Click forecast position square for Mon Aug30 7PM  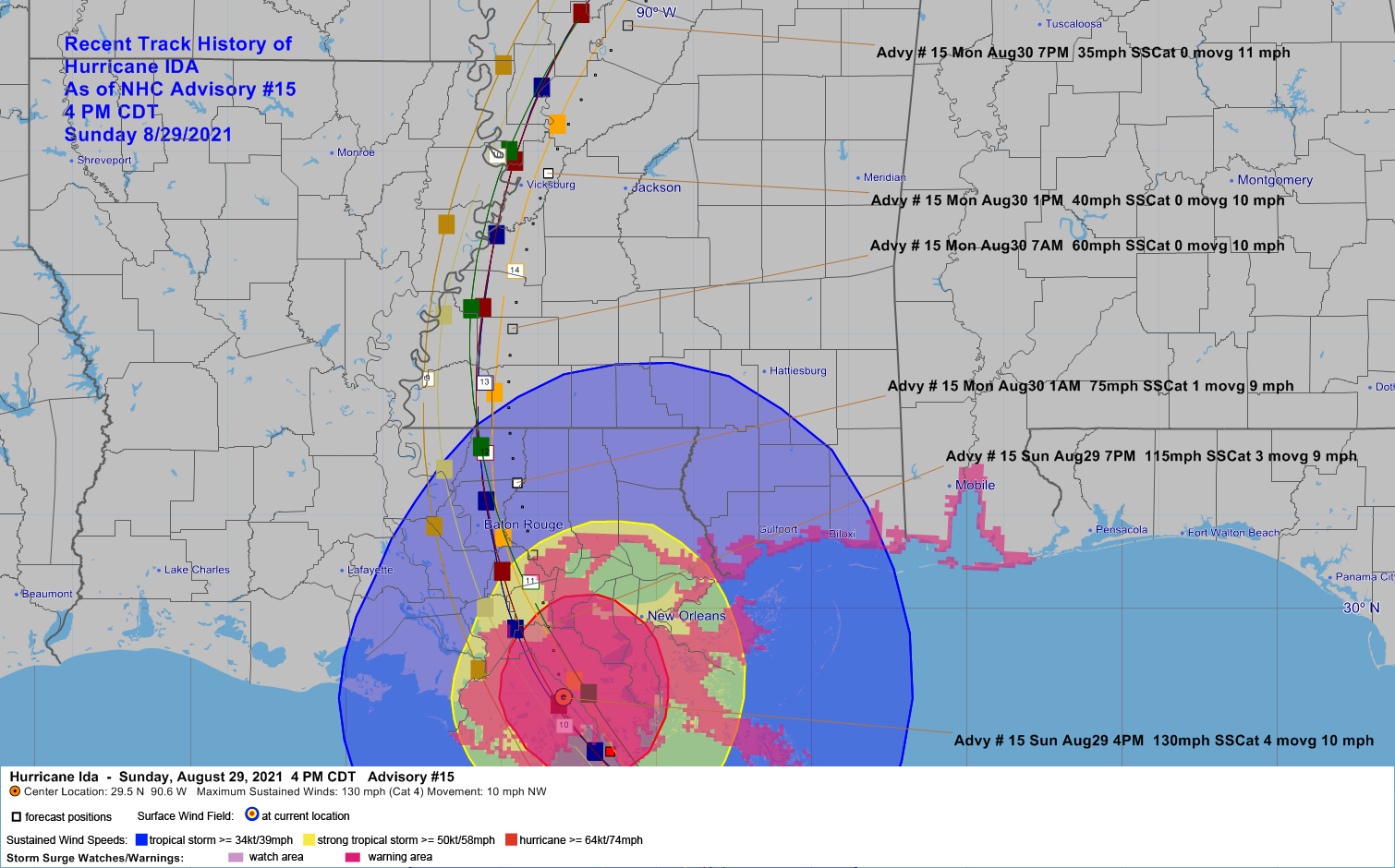tap(628, 26)
